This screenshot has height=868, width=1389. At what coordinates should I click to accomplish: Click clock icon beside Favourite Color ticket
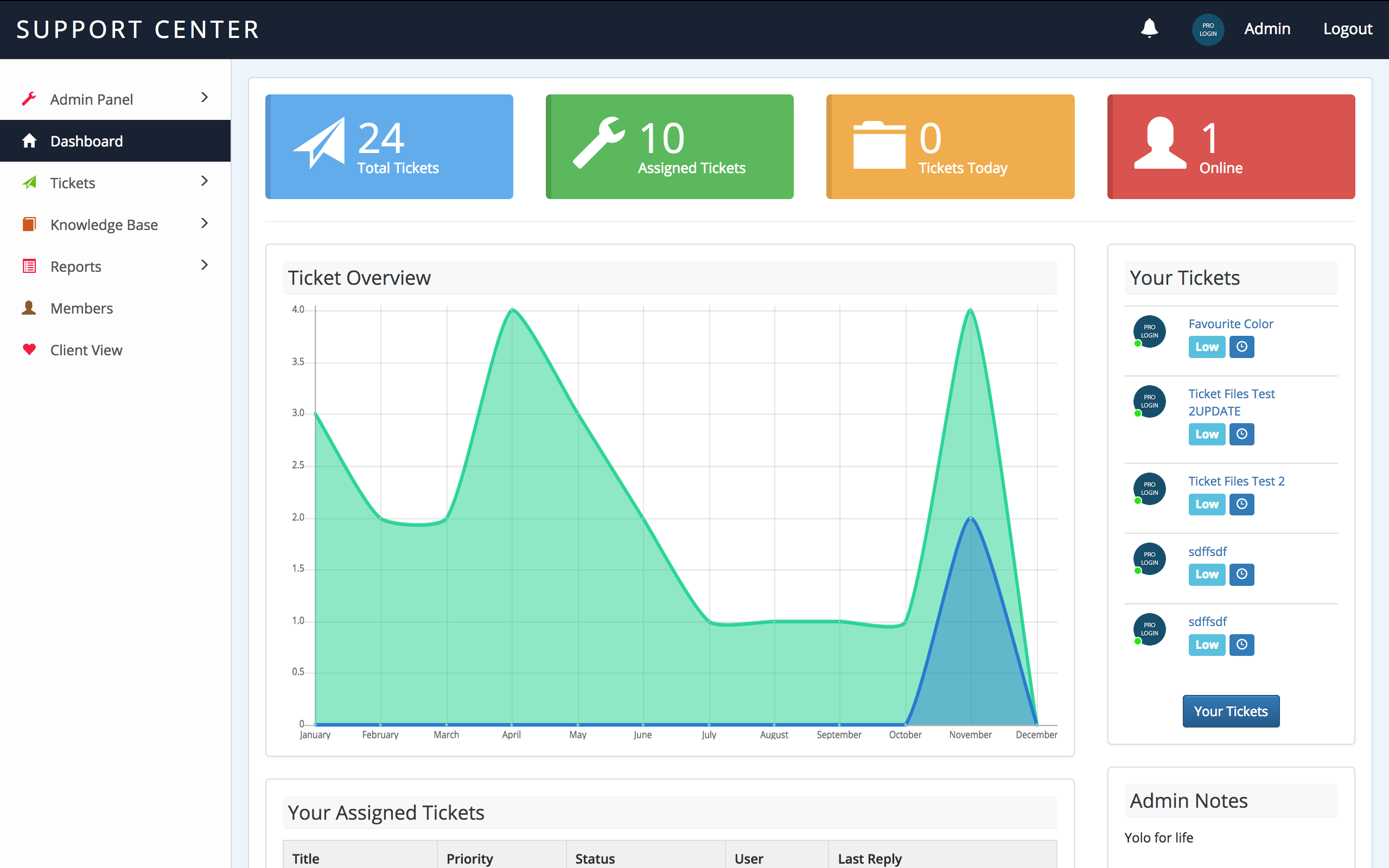click(x=1241, y=347)
